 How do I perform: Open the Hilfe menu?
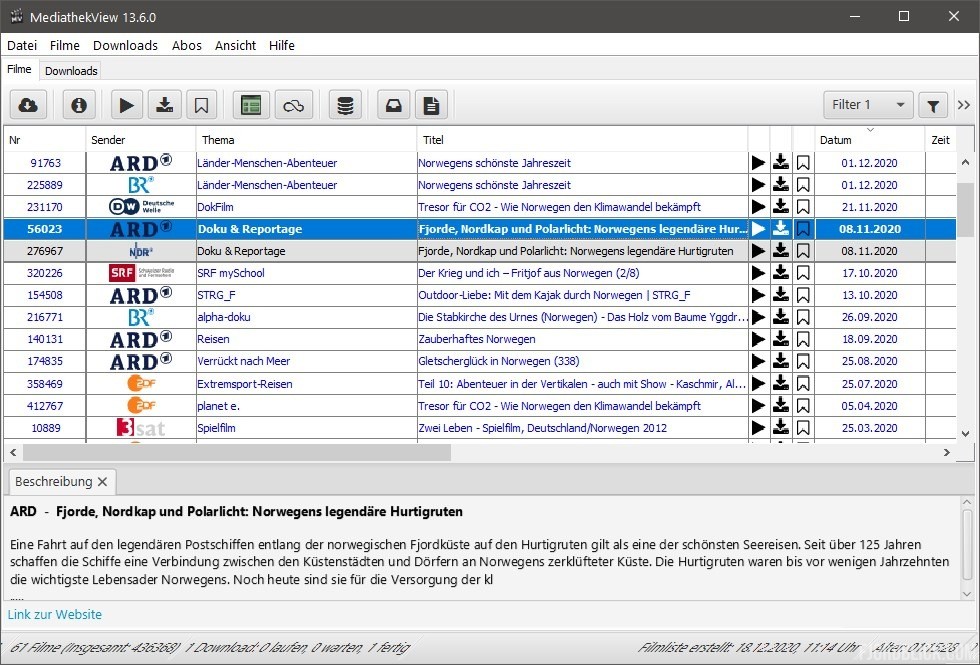tap(282, 46)
